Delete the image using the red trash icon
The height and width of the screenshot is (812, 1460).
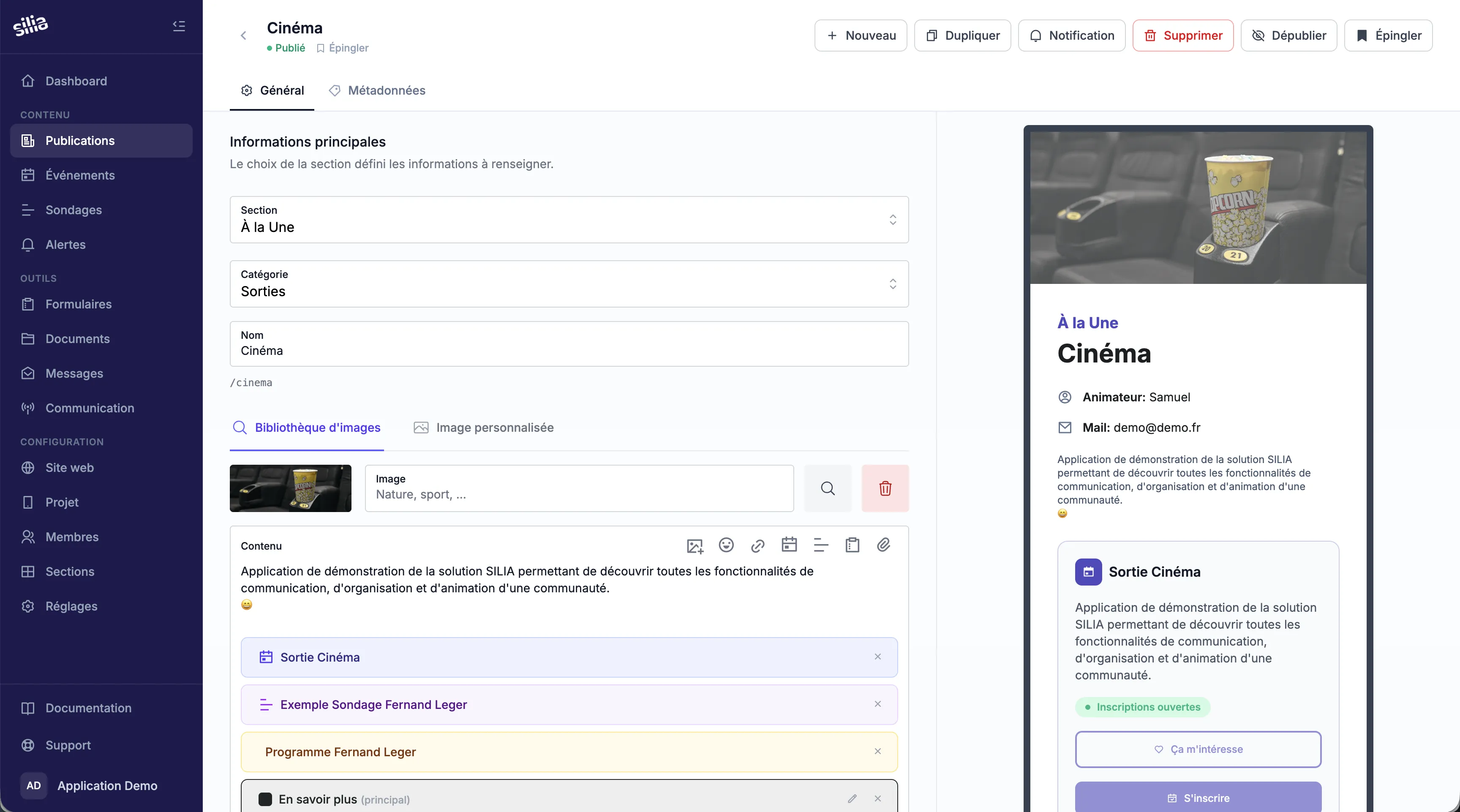coord(885,488)
